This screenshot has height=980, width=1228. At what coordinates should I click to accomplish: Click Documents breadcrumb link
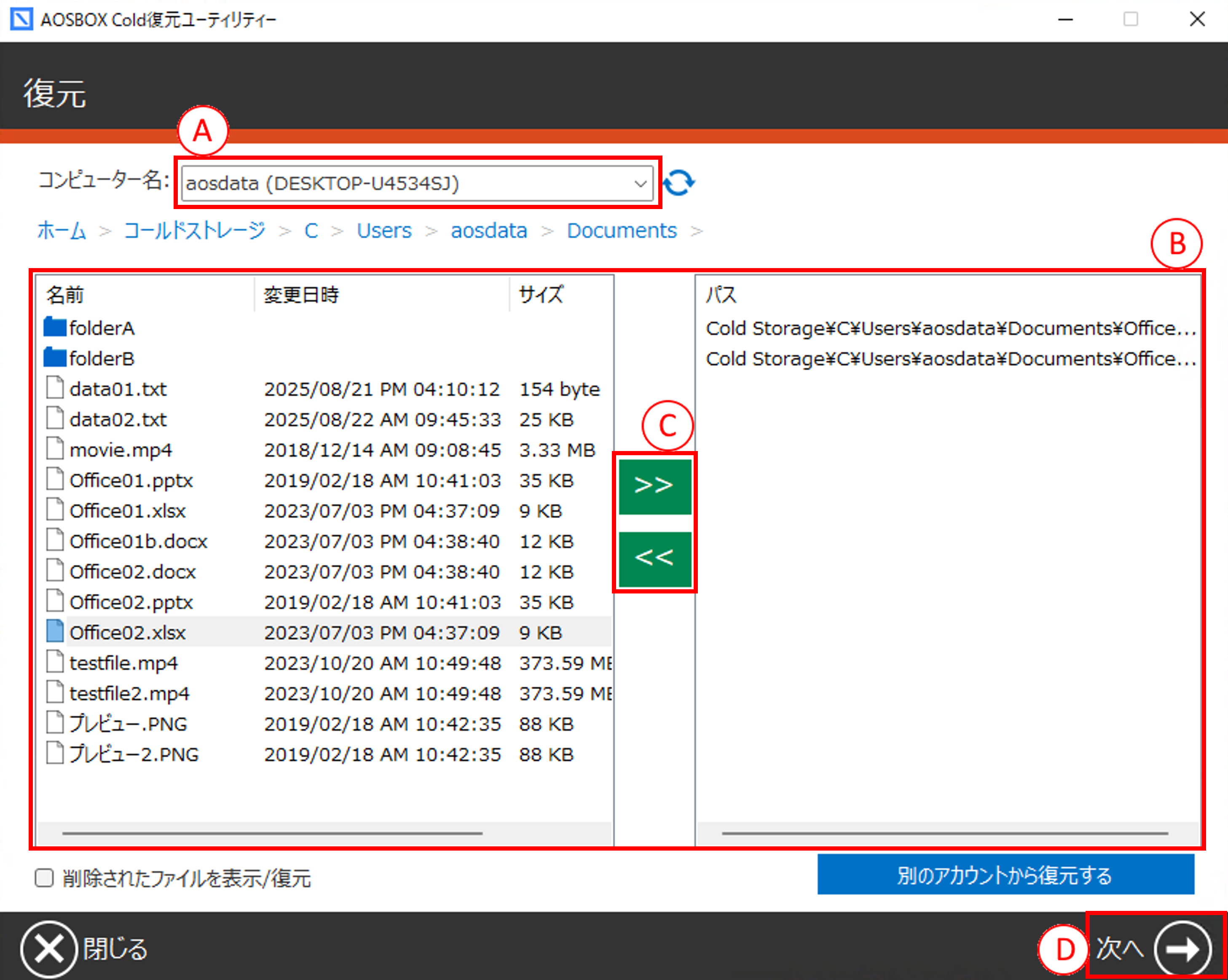(622, 231)
